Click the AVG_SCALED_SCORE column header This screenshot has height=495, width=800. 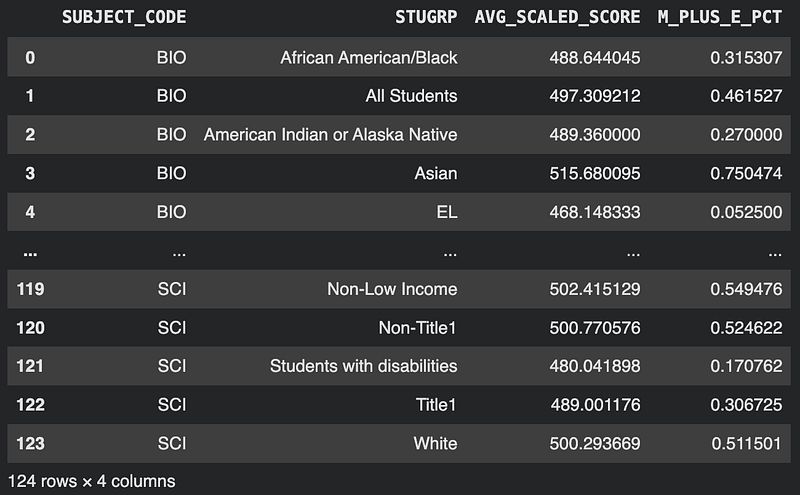(x=557, y=18)
